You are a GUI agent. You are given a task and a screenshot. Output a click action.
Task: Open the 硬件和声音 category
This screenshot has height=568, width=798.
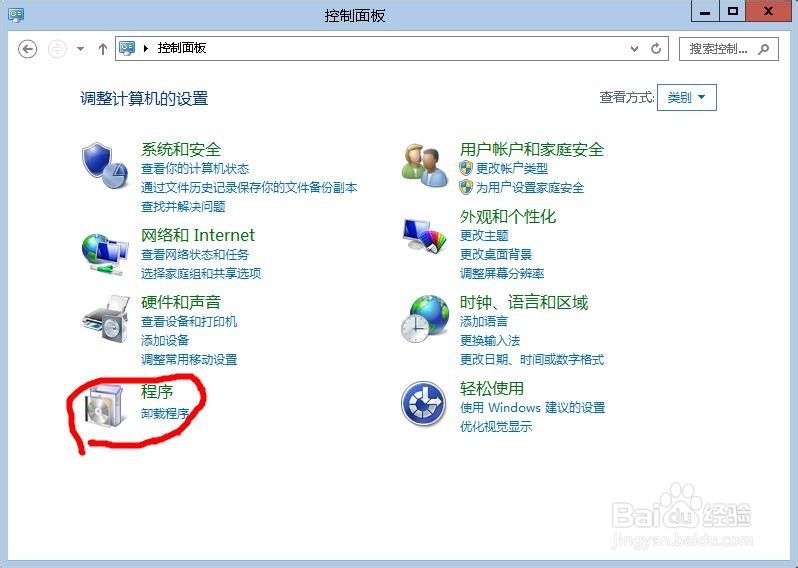click(x=181, y=302)
